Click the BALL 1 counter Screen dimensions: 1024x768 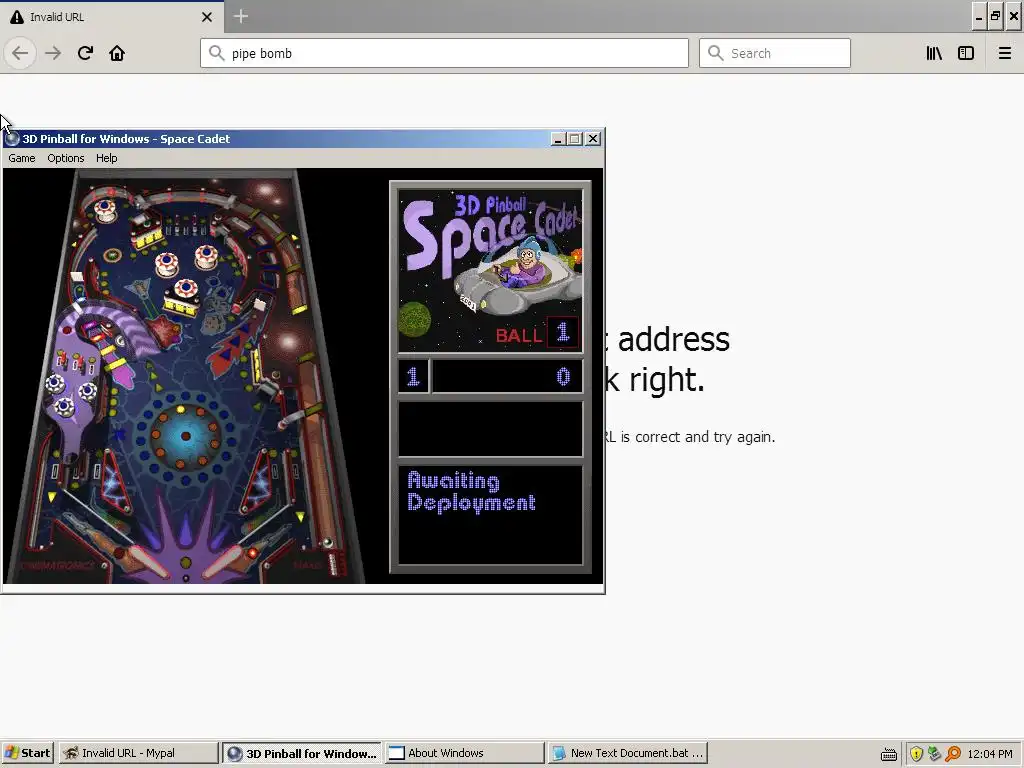[536, 334]
